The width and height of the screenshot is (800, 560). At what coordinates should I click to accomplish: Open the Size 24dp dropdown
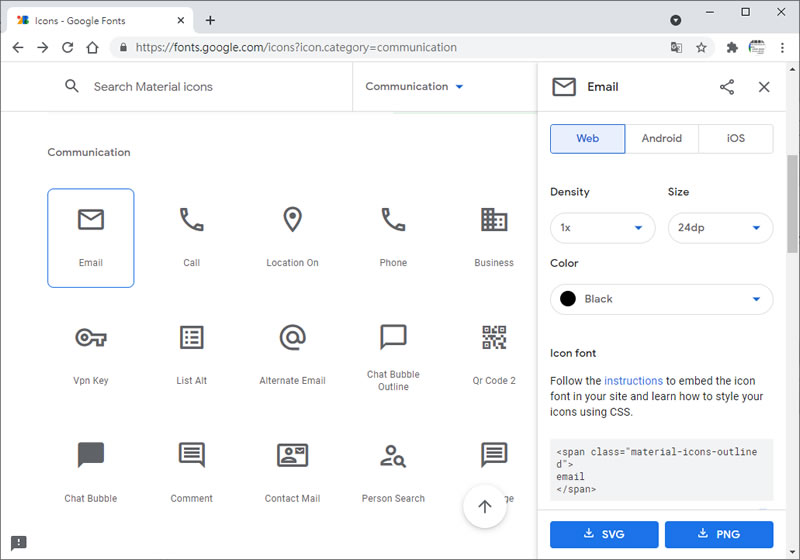click(x=720, y=228)
